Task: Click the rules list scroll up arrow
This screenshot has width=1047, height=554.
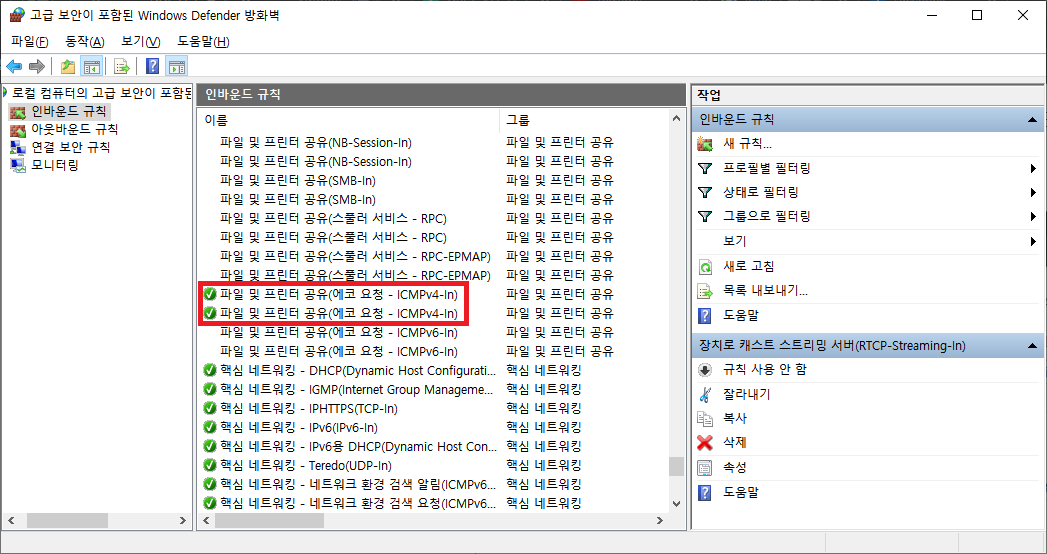Action: tap(677, 119)
